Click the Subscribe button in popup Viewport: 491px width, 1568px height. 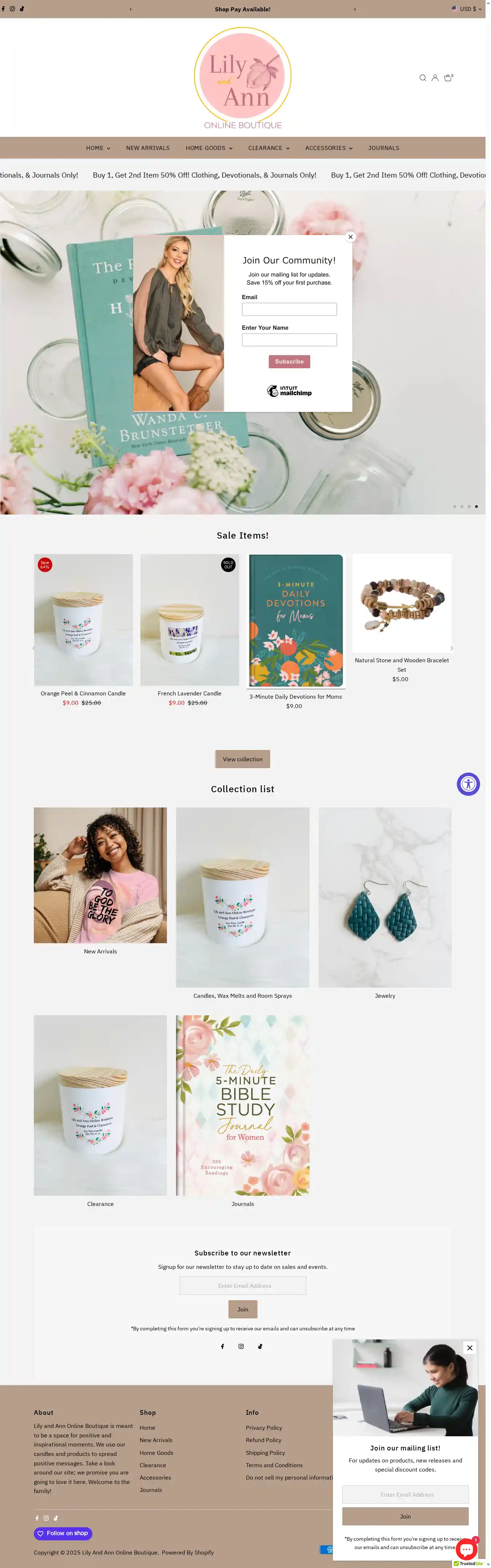pyautogui.click(x=290, y=362)
